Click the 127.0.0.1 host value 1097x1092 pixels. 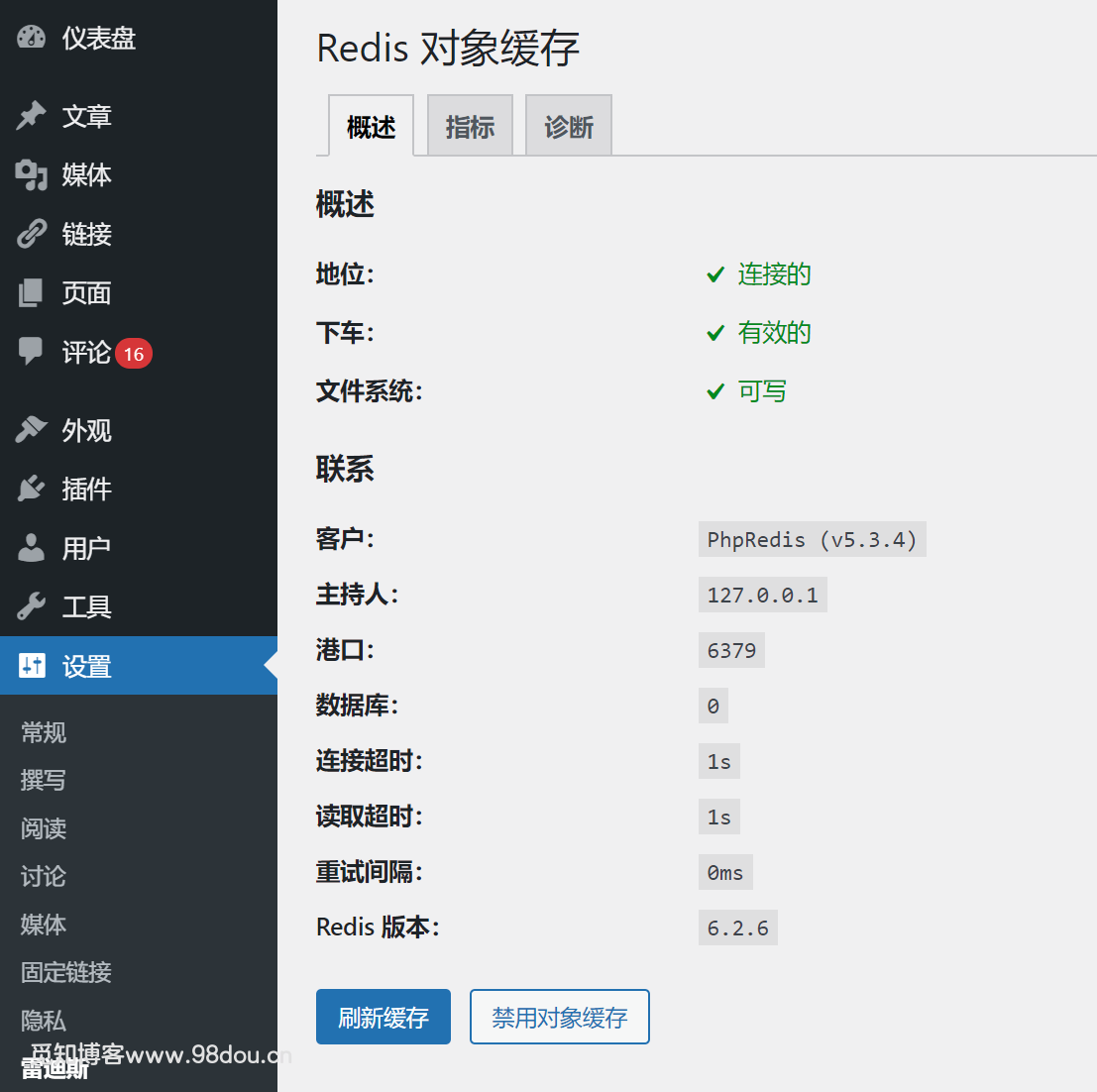pos(763,595)
